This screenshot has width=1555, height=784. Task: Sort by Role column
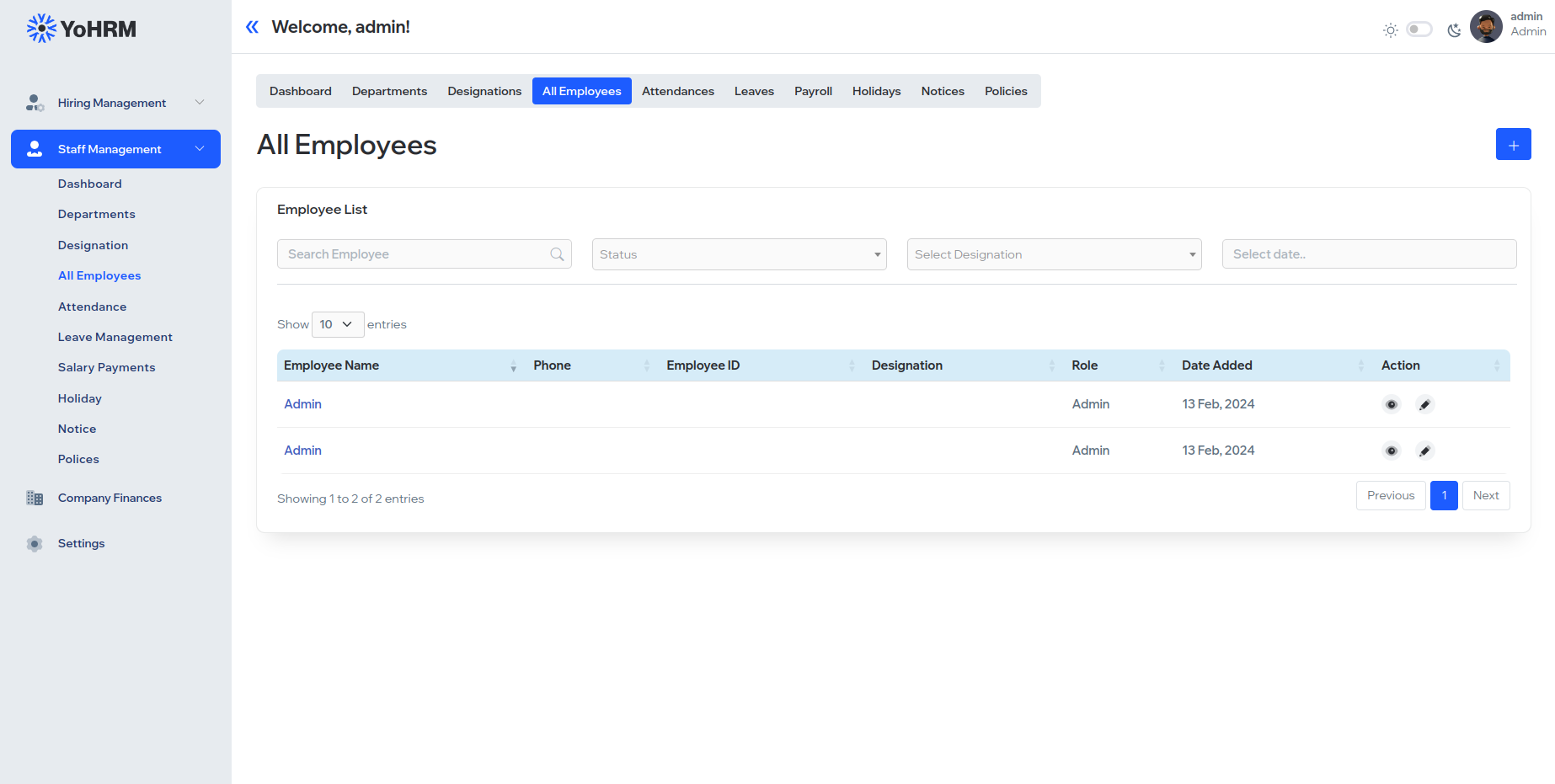click(x=1119, y=365)
